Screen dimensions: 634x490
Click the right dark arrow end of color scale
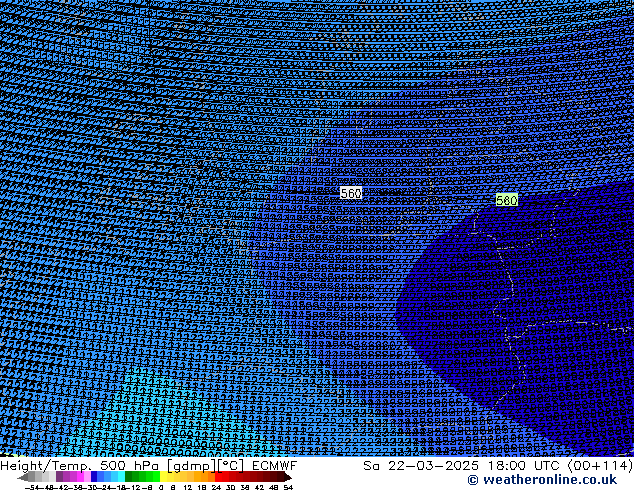(287, 477)
